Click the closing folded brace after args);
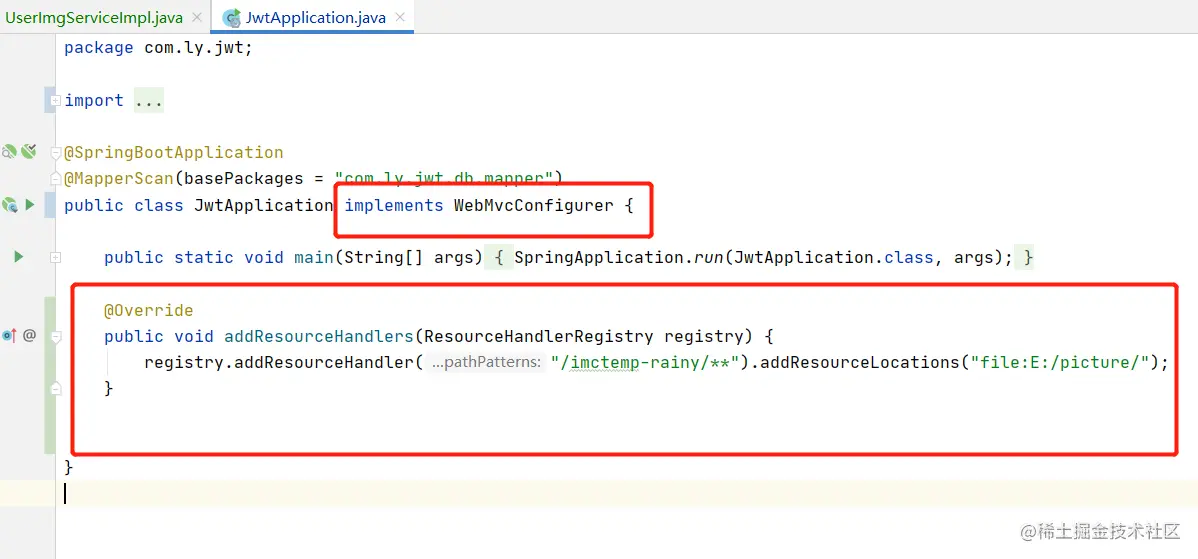1198x559 pixels. (1028, 257)
